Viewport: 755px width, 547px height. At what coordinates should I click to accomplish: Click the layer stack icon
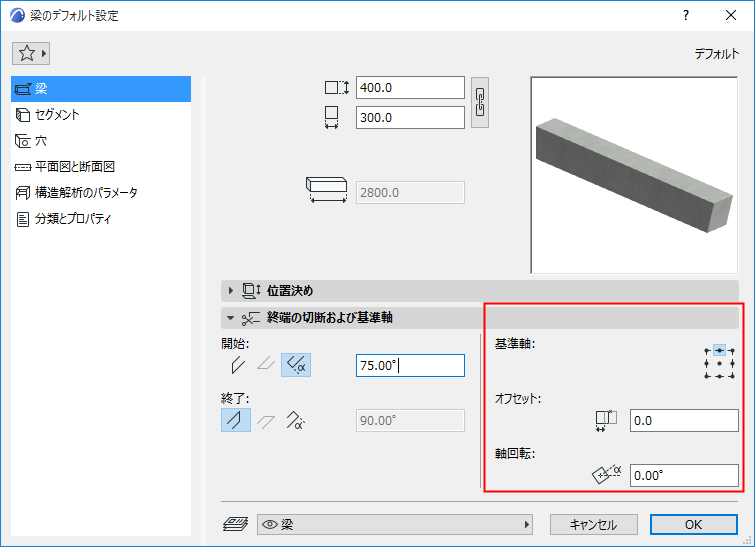(235, 524)
